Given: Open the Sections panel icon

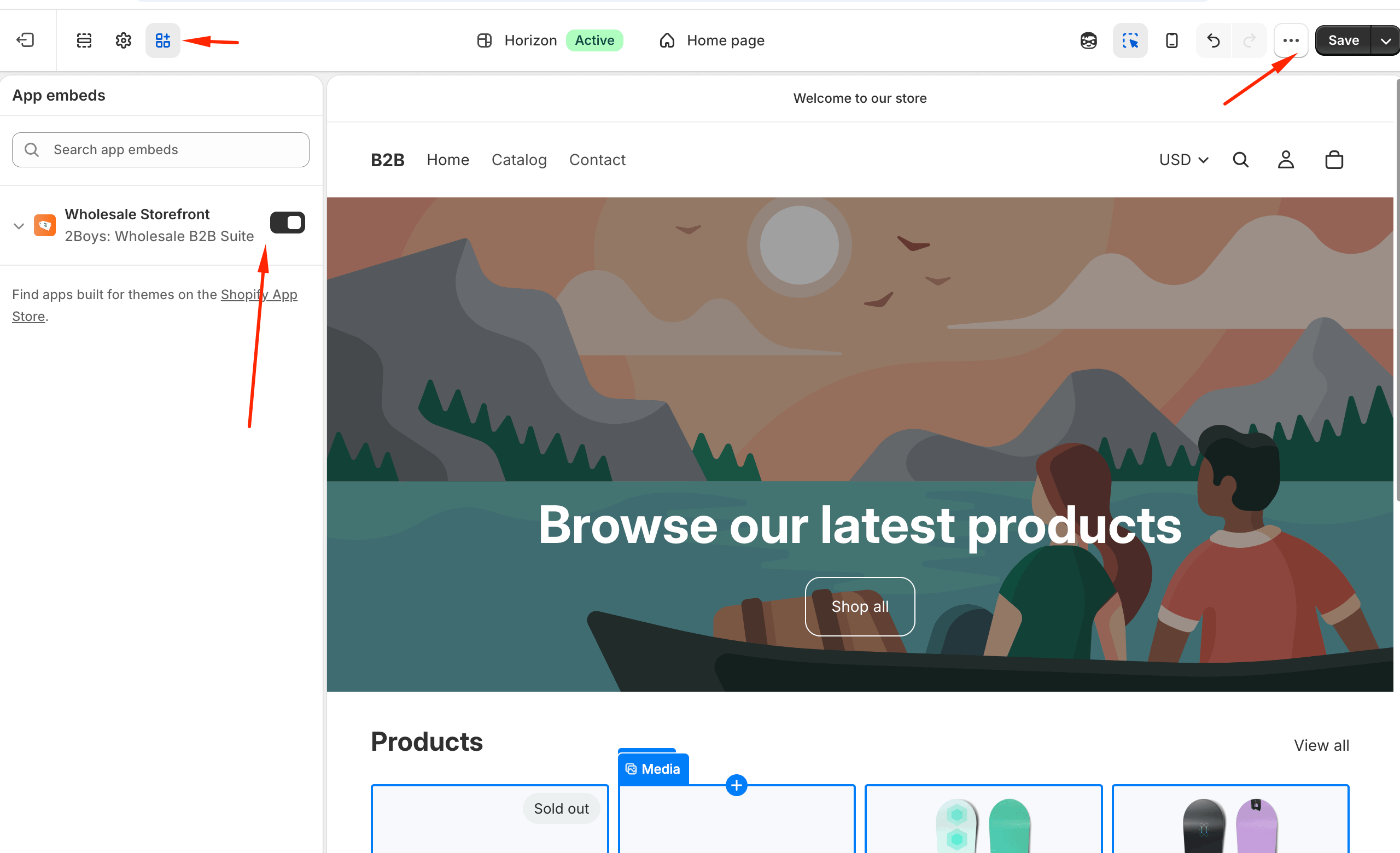Looking at the screenshot, I should point(84,40).
